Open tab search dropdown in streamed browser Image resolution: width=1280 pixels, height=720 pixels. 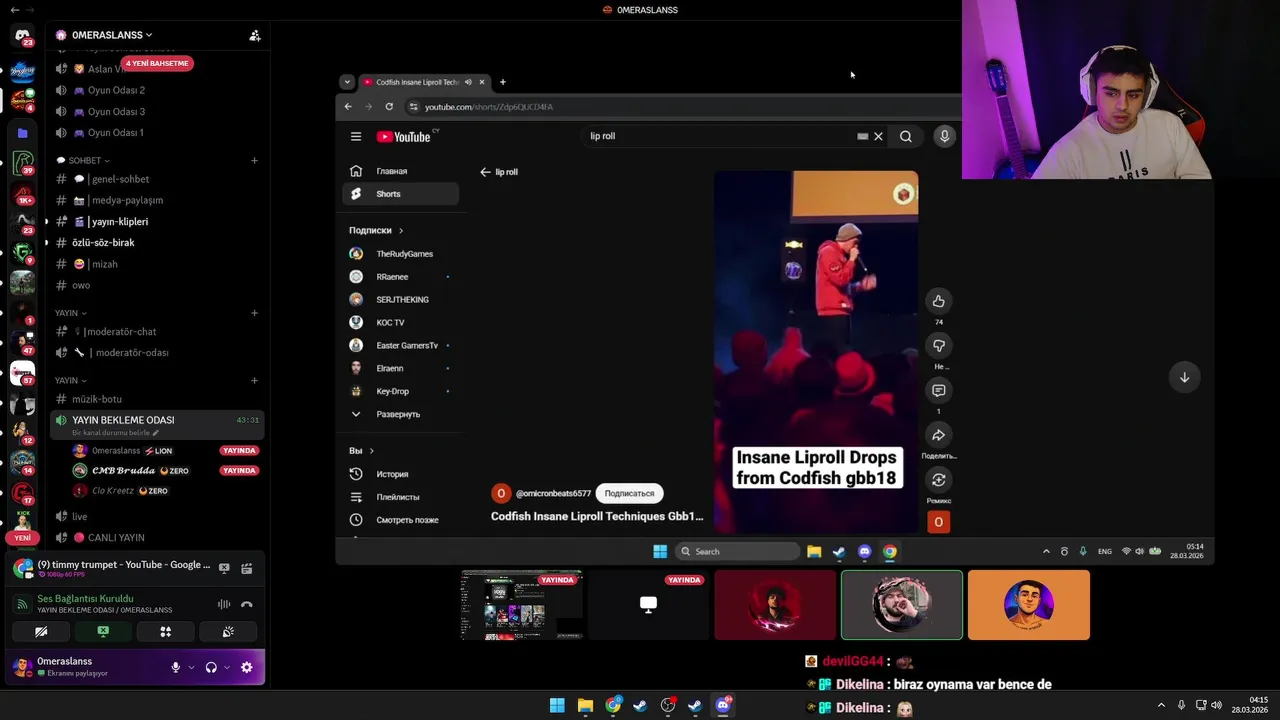tap(347, 82)
